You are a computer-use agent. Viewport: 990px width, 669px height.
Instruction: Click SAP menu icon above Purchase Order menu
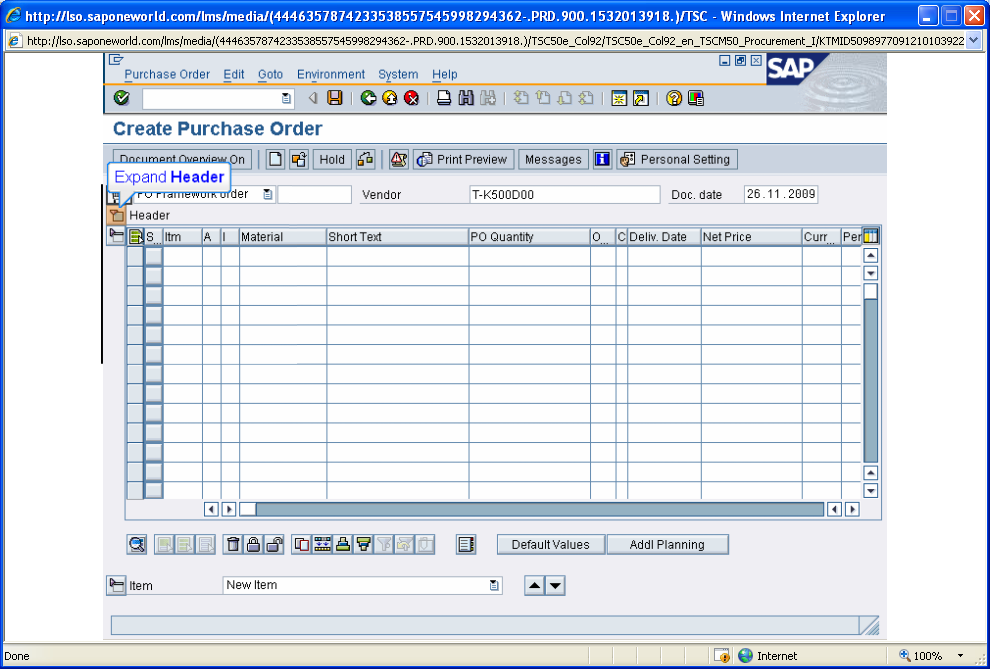pyautogui.click(x=116, y=60)
